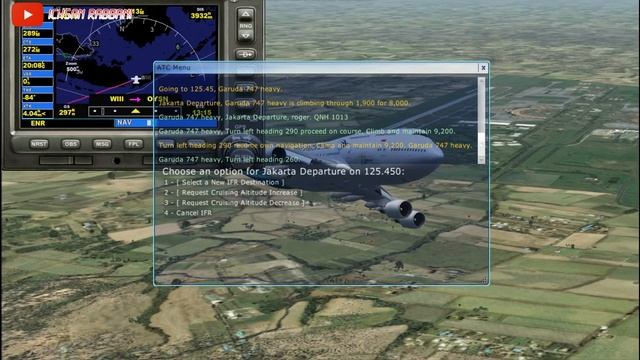Screen dimensions: 640x360
Task: Click the yellow CDI triangle indicator
Action: [136, 111]
